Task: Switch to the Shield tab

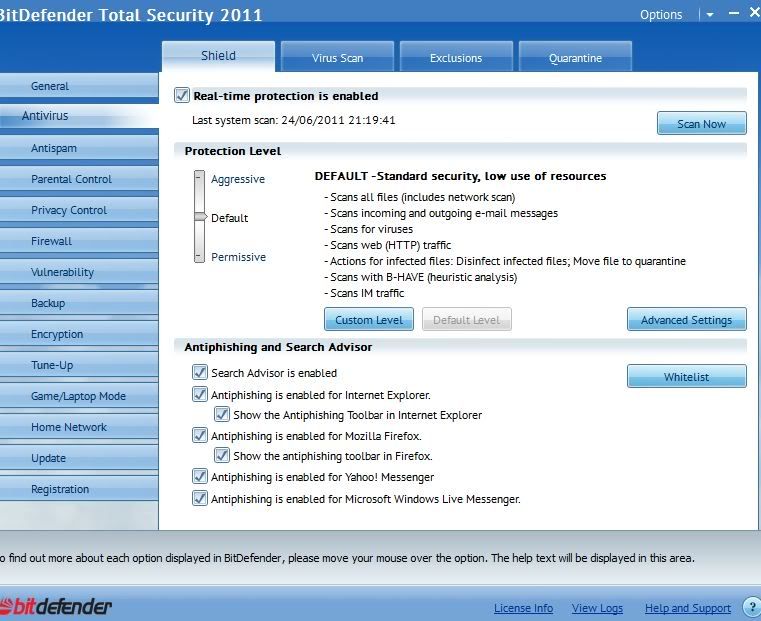Action: click(x=218, y=56)
